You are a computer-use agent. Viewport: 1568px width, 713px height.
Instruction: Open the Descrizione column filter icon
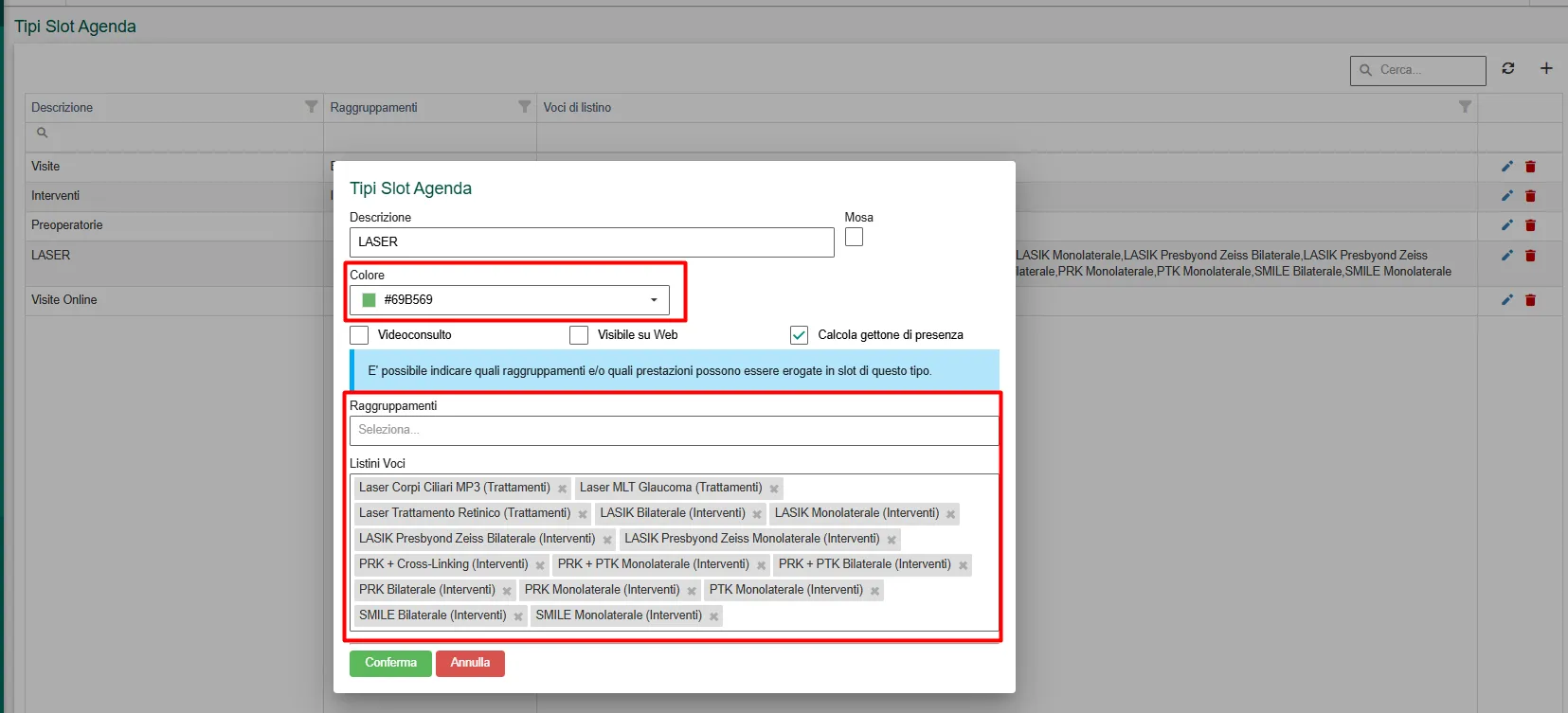tap(311, 107)
